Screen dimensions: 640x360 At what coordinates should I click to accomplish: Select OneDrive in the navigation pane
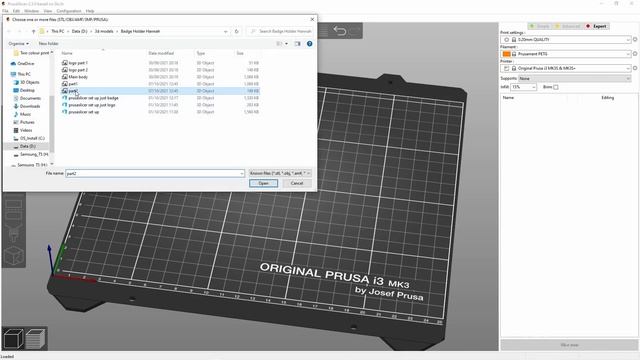point(26,64)
